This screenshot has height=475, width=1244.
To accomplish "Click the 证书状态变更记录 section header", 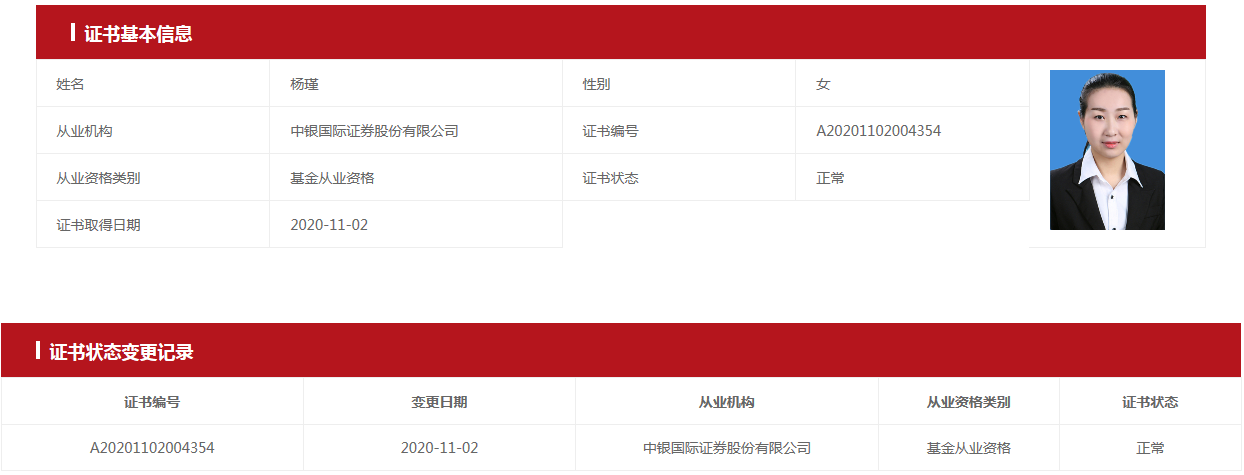I will tap(121, 352).
